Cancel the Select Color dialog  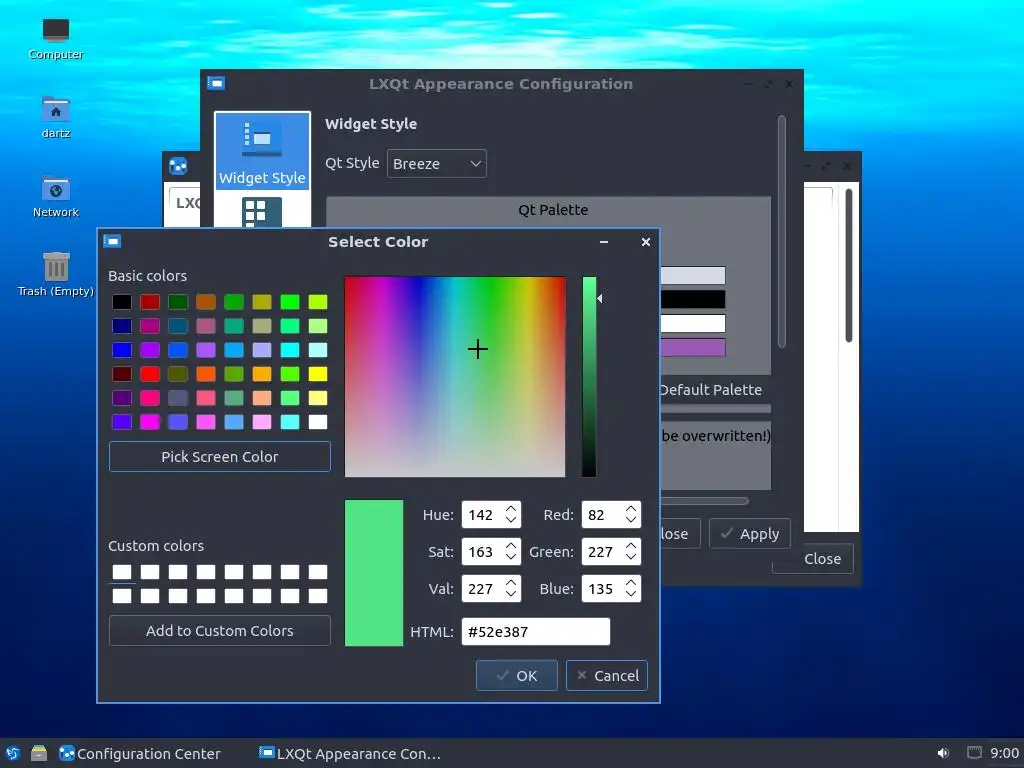click(x=607, y=675)
